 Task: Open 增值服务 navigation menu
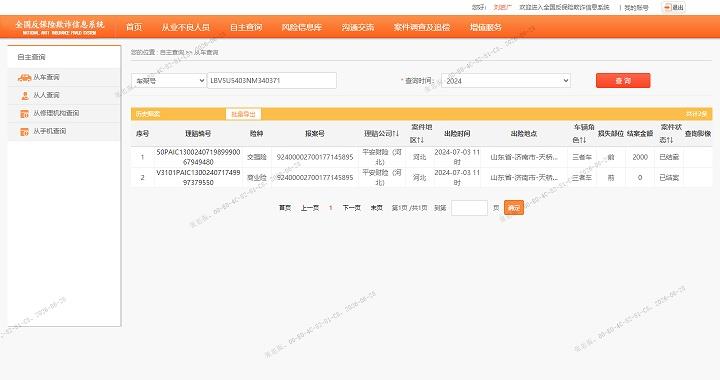pyautogui.click(x=486, y=27)
